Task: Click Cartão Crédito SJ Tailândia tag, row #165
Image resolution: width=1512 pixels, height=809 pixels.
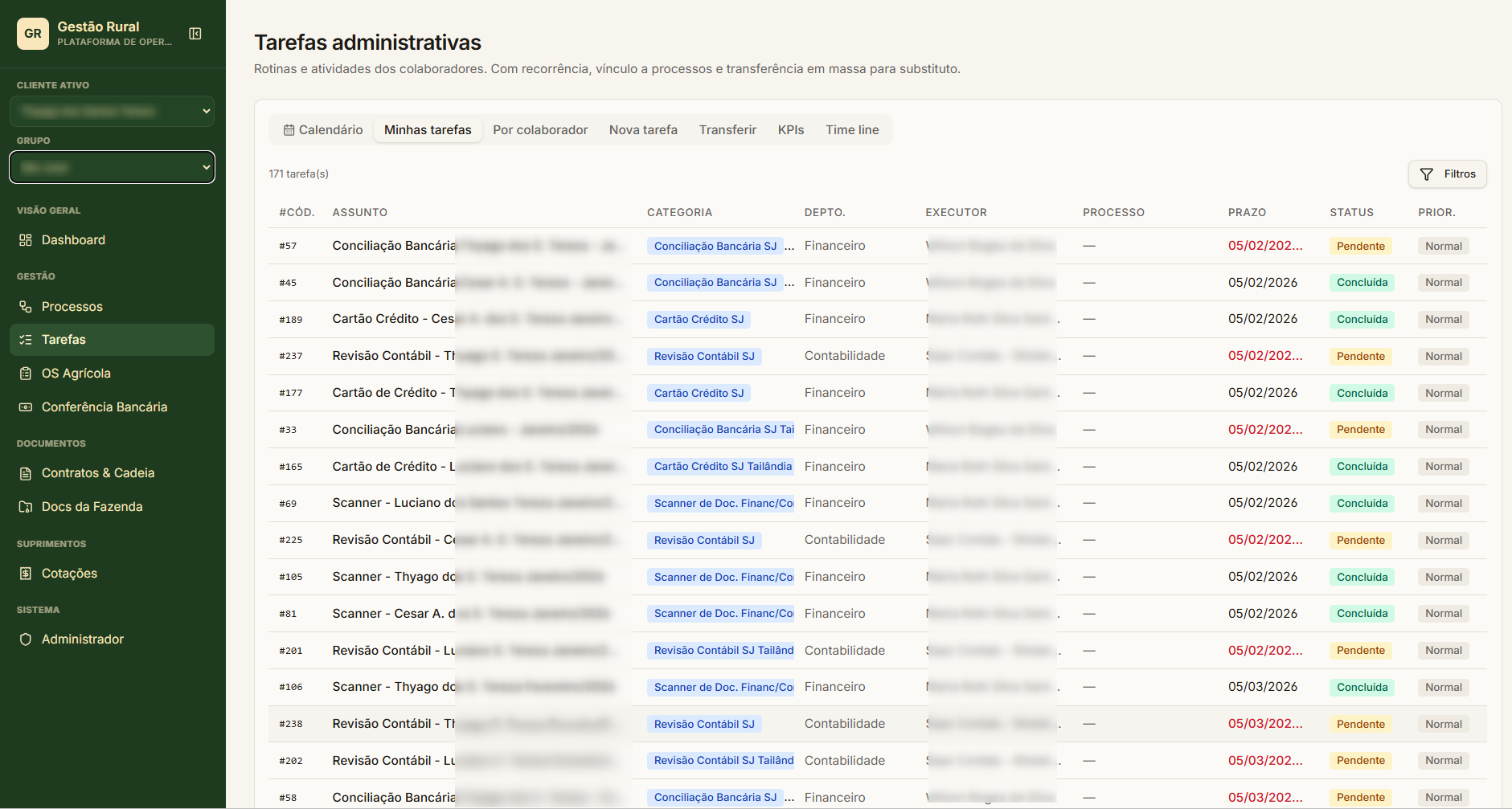Action: pyautogui.click(x=721, y=467)
